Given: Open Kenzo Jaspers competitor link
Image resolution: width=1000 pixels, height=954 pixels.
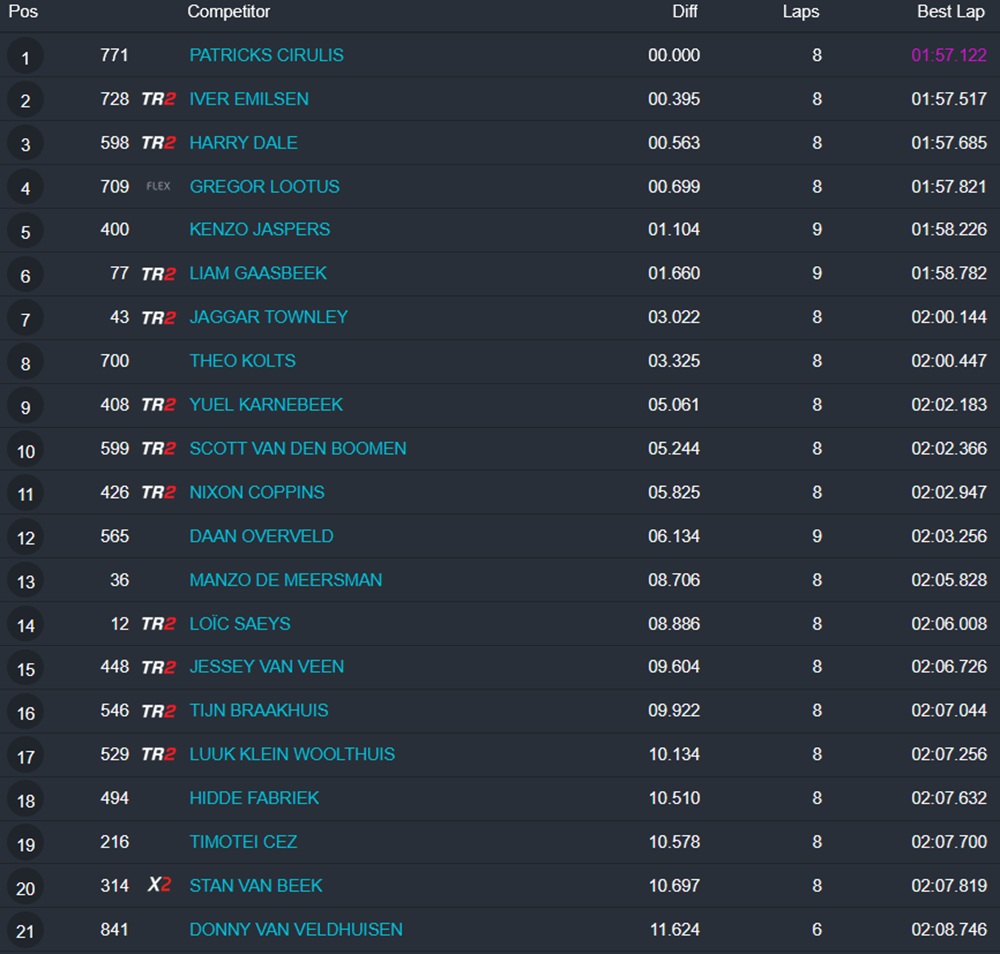Looking at the screenshot, I should (x=259, y=229).
